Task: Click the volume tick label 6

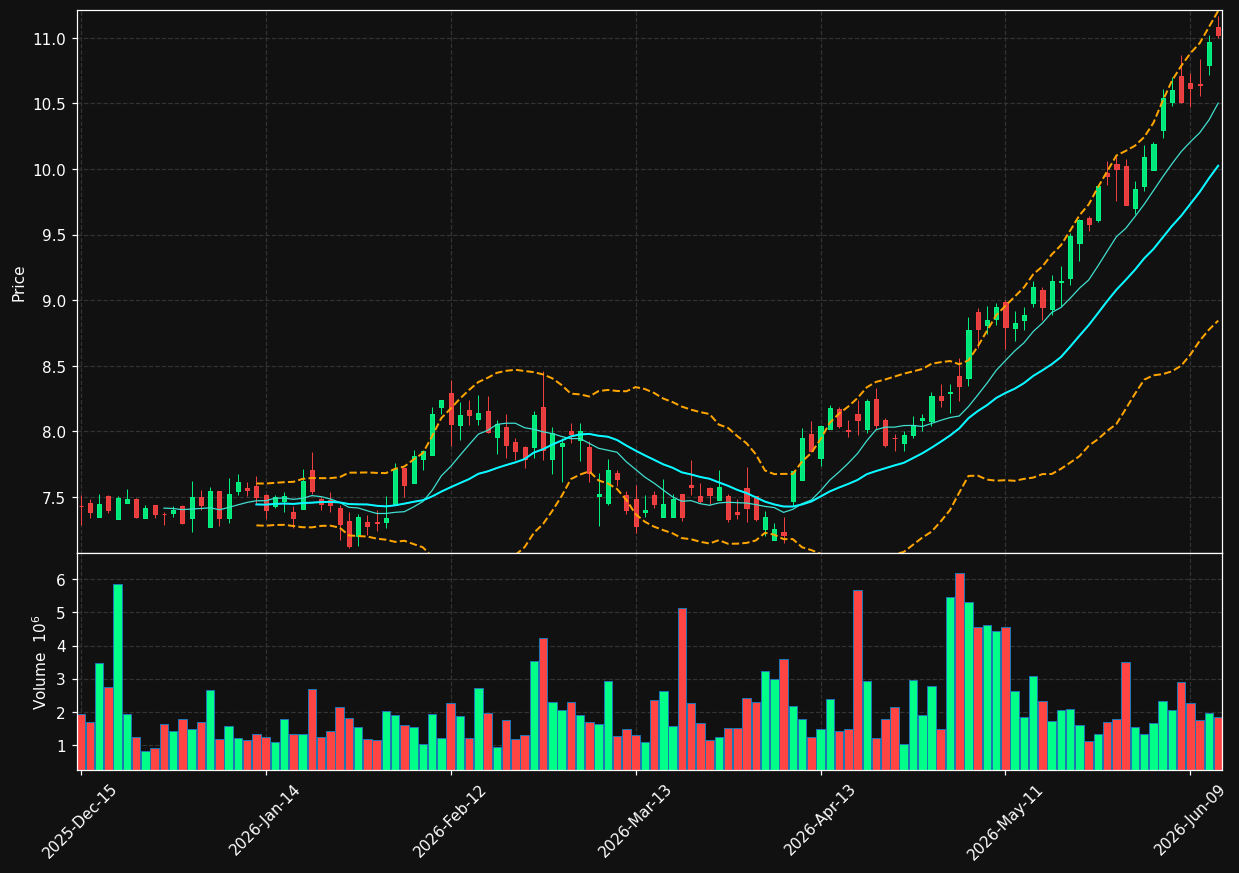Action: coord(61,580)
